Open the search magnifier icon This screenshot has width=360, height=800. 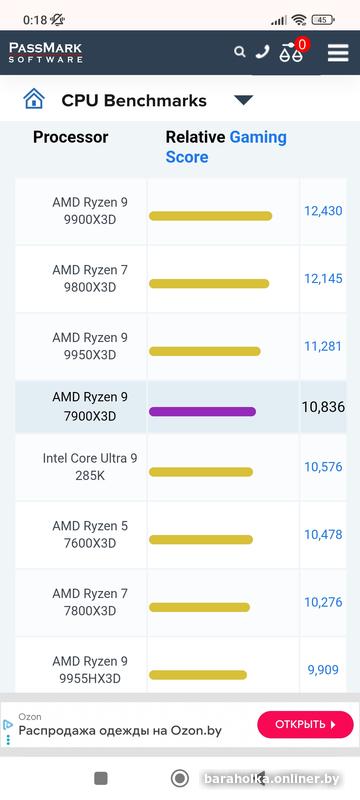tap(239, 52)
